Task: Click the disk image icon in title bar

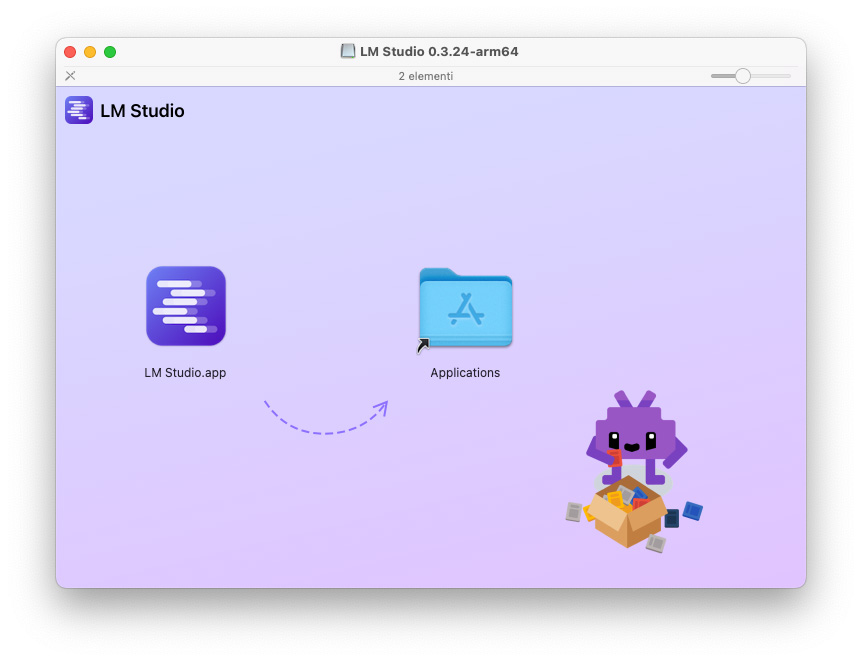Action: click(x=347, y=51)
